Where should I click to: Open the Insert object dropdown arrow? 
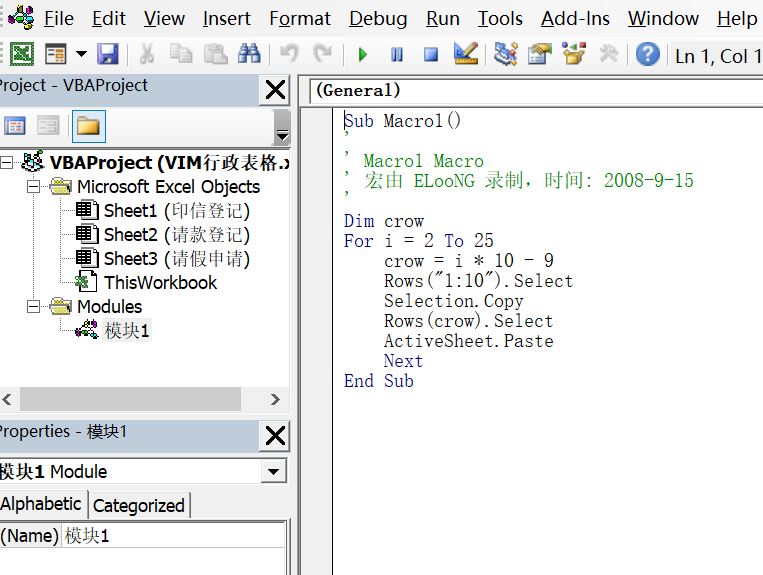(81, 54)
